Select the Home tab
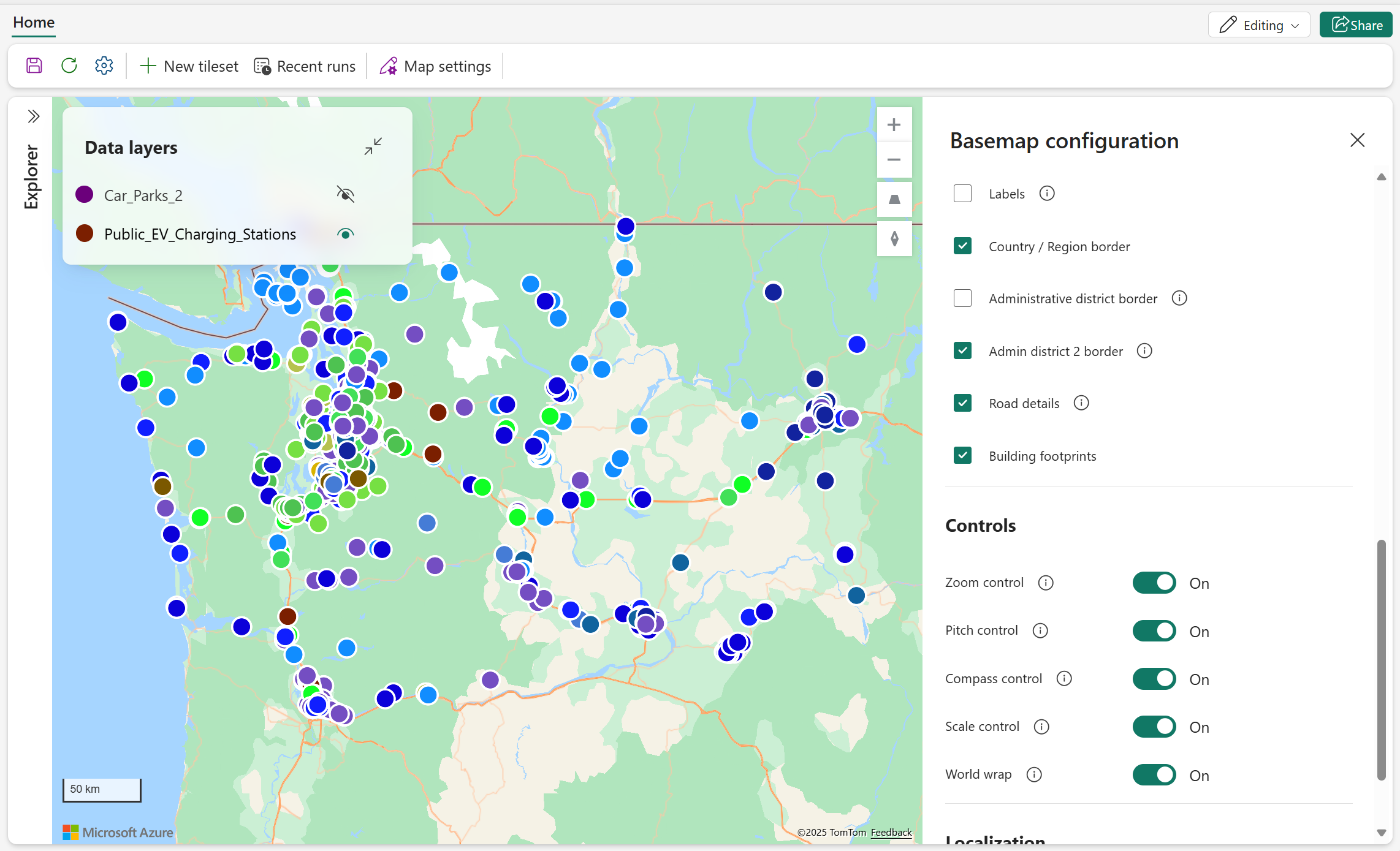This screenshot has width=1400, height=851. pyautogui.click(x=34, y=23)
